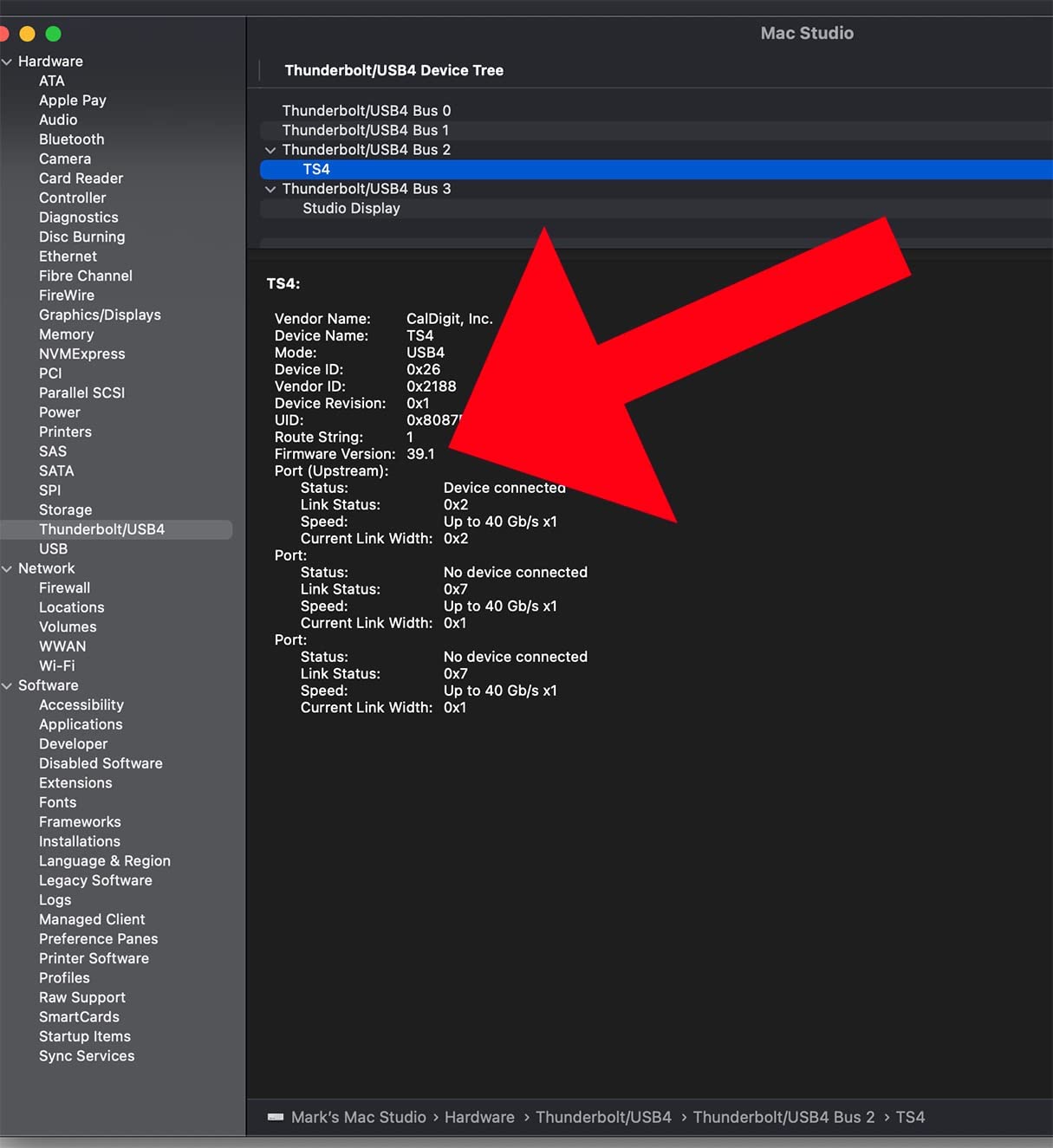Collapse Thunderbolt/USB4 Bus 3 disclosure arrow
1053x1148 pixels.
click(270, 189)
